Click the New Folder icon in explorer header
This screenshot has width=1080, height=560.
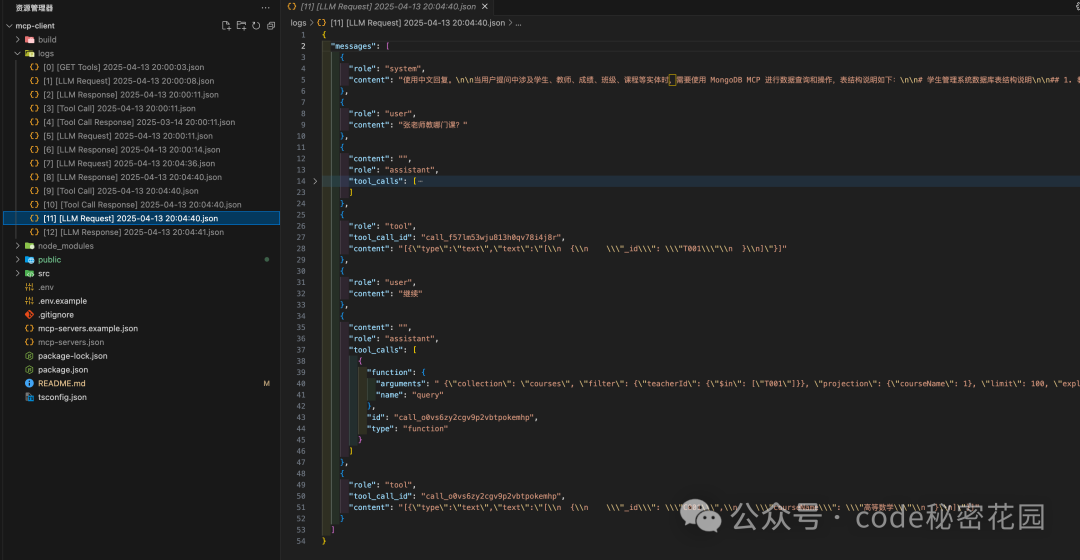tap(241, 25)
